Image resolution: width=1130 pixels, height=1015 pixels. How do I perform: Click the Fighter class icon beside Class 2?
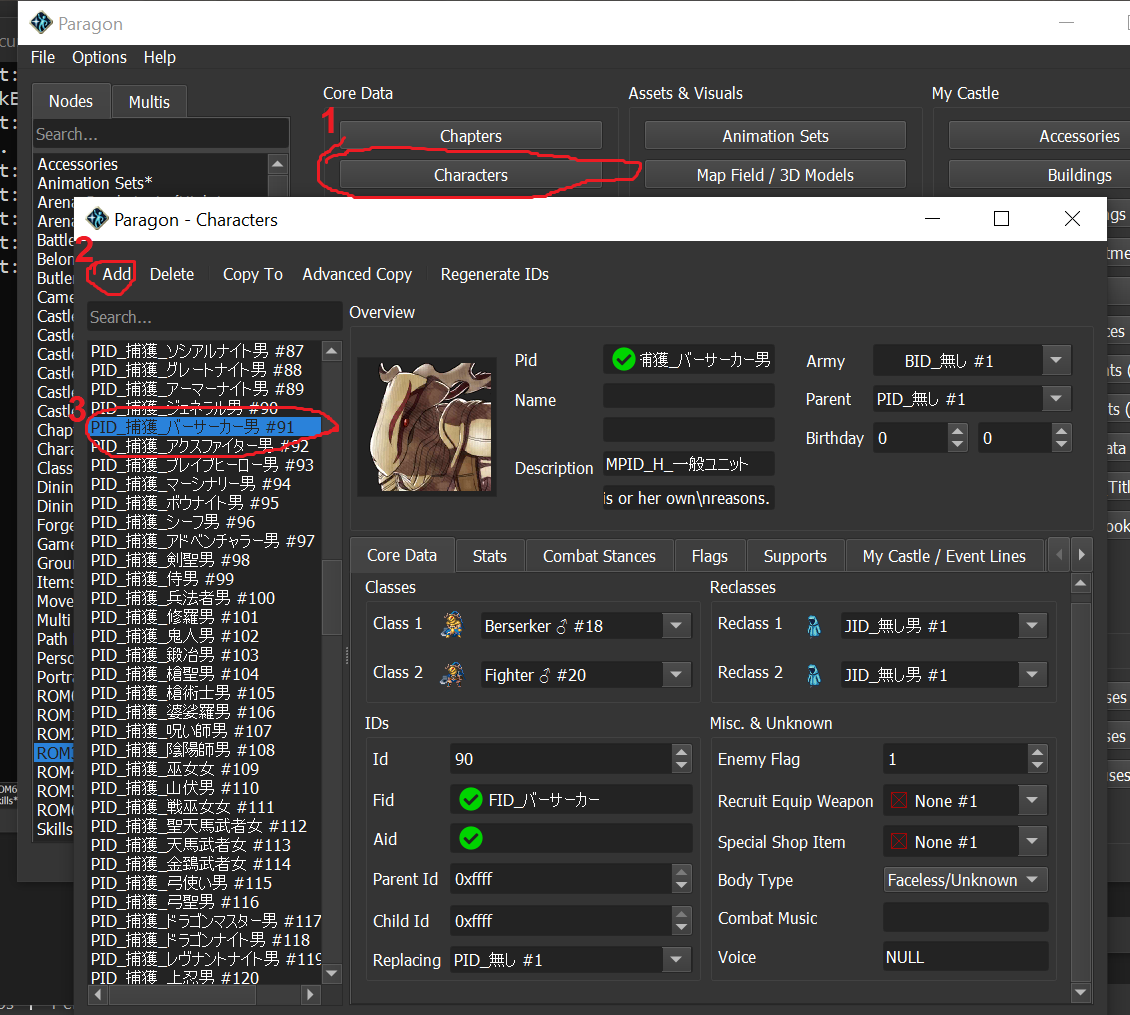tap(452, 674)
